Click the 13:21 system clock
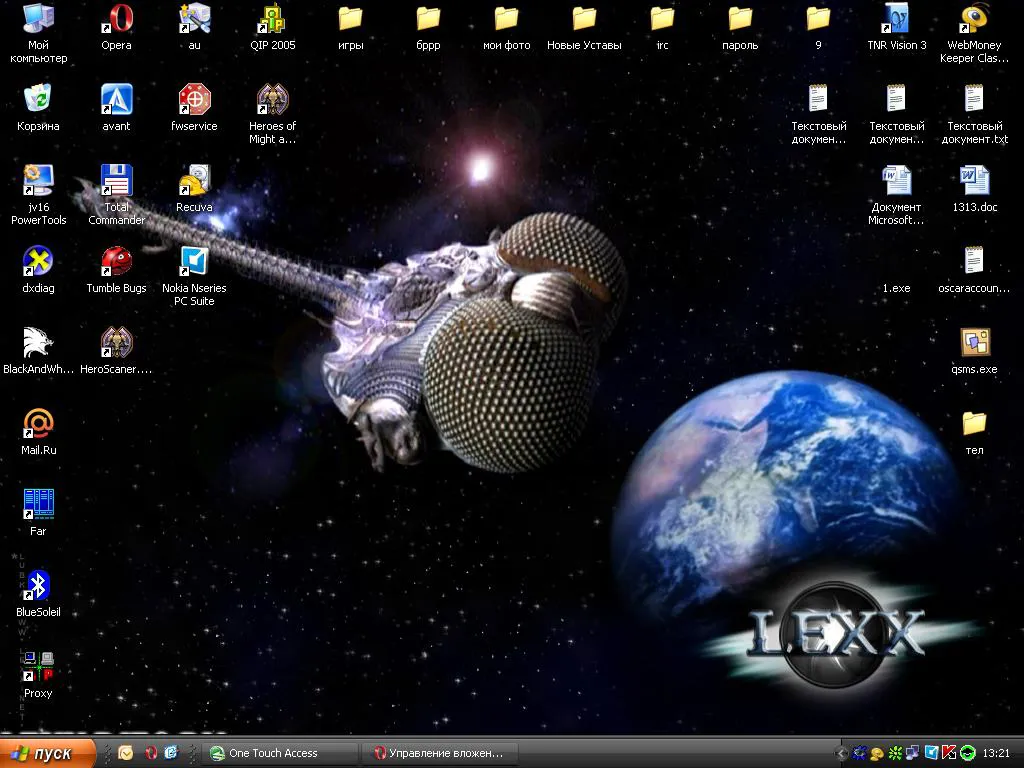 coord(996,753)
